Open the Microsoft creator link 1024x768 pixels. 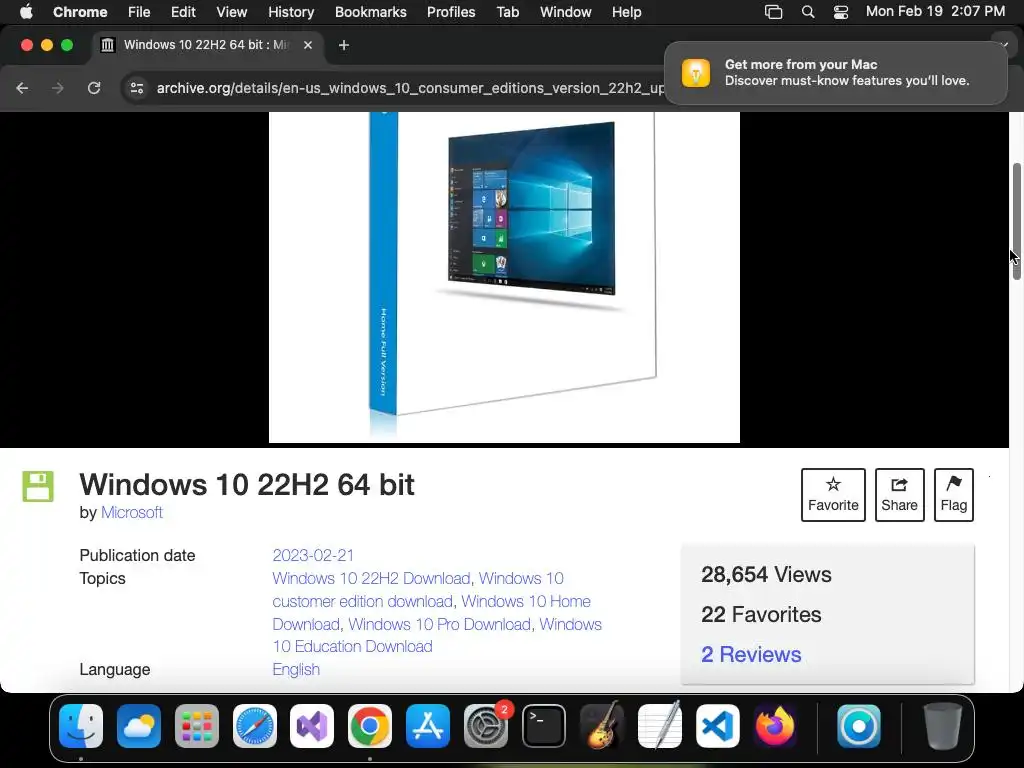[x=131, y=513]
